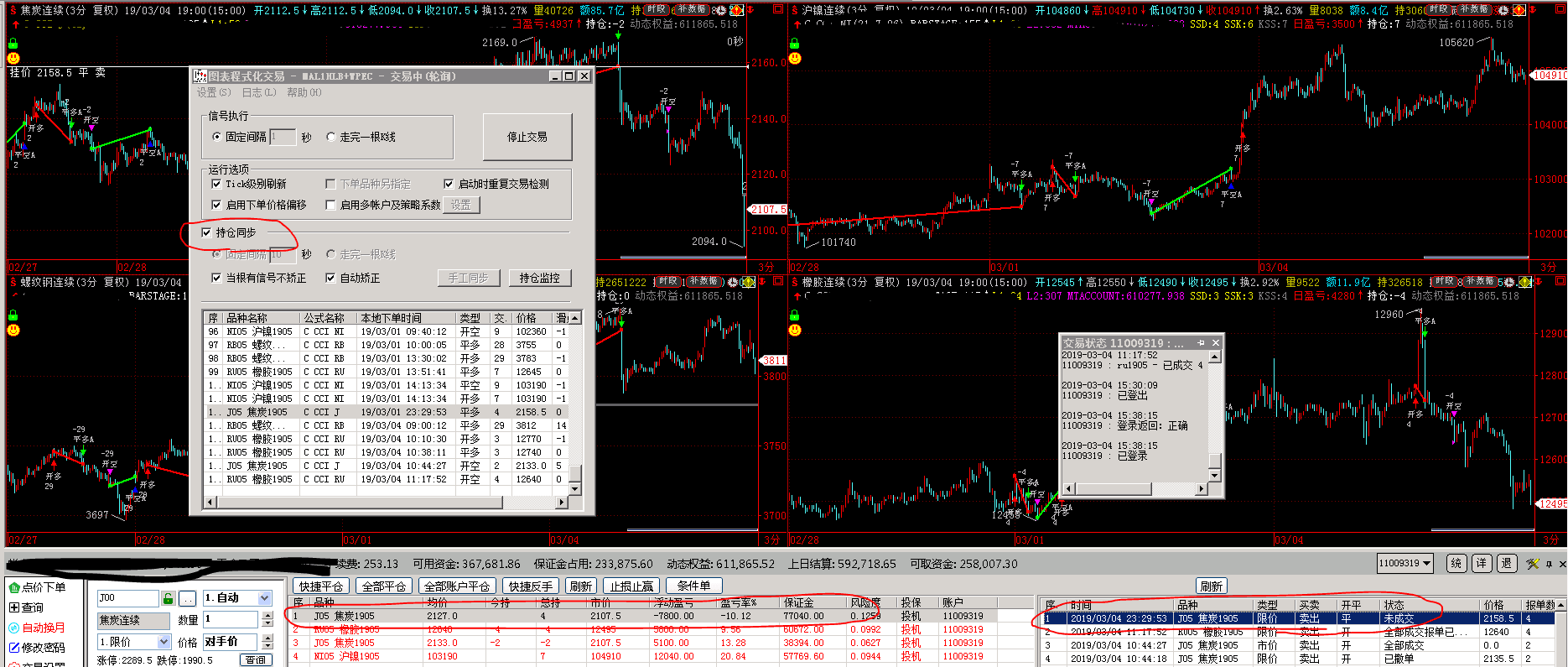
Task: Open the 1.限价 order type dropdown
Action: point(164,642)
